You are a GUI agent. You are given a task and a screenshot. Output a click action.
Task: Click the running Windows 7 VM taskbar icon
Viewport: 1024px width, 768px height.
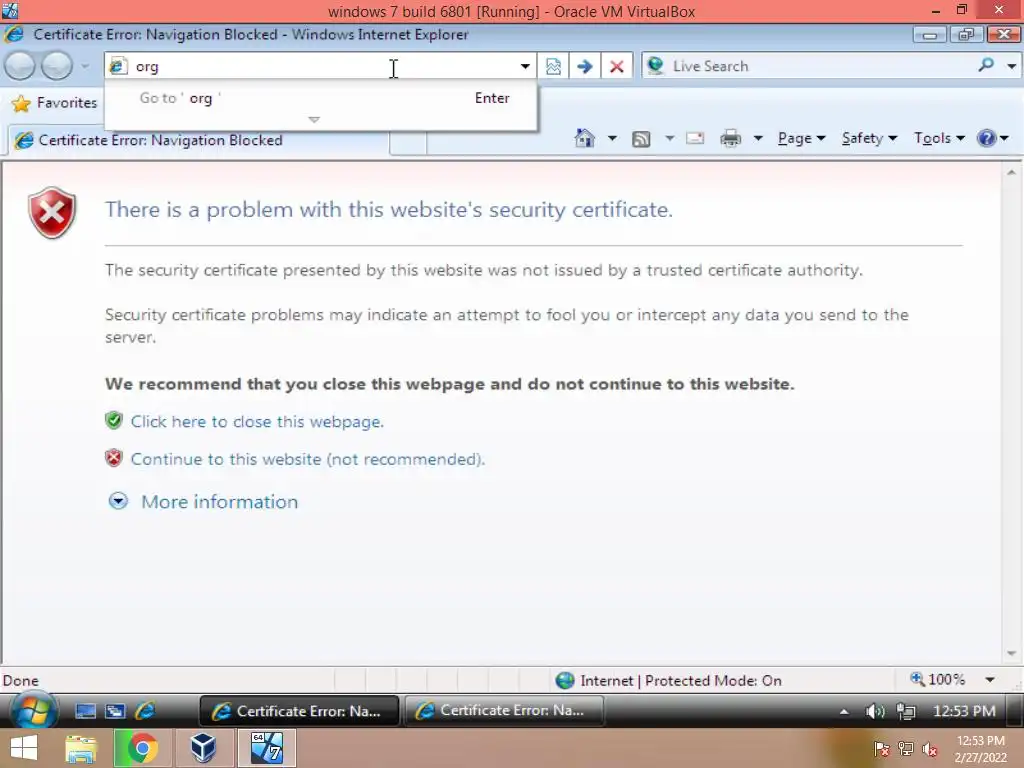point(266,748)
